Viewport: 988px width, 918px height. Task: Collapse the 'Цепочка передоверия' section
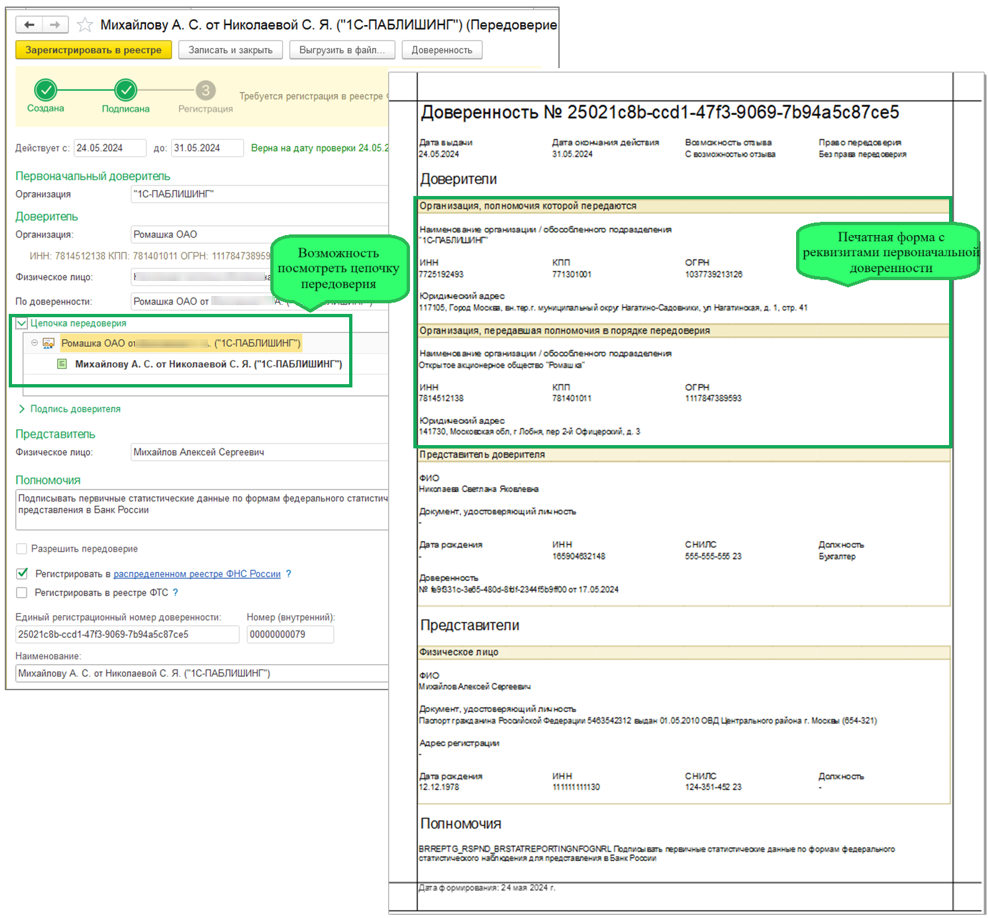point(22,324)
